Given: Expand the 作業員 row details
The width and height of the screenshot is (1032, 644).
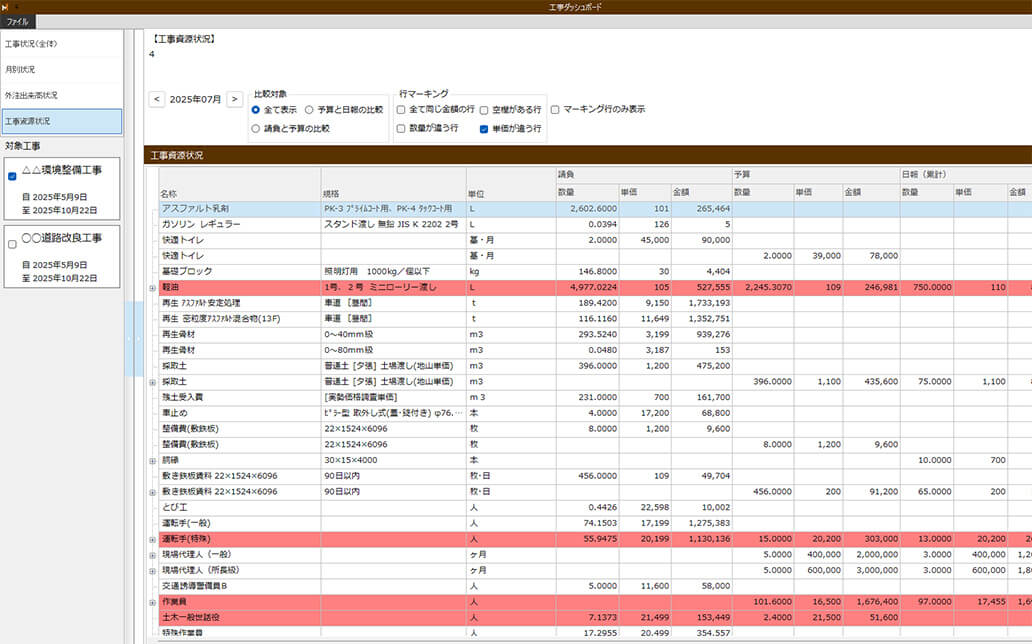Looking at the screenshot, I should coord(150,602).
